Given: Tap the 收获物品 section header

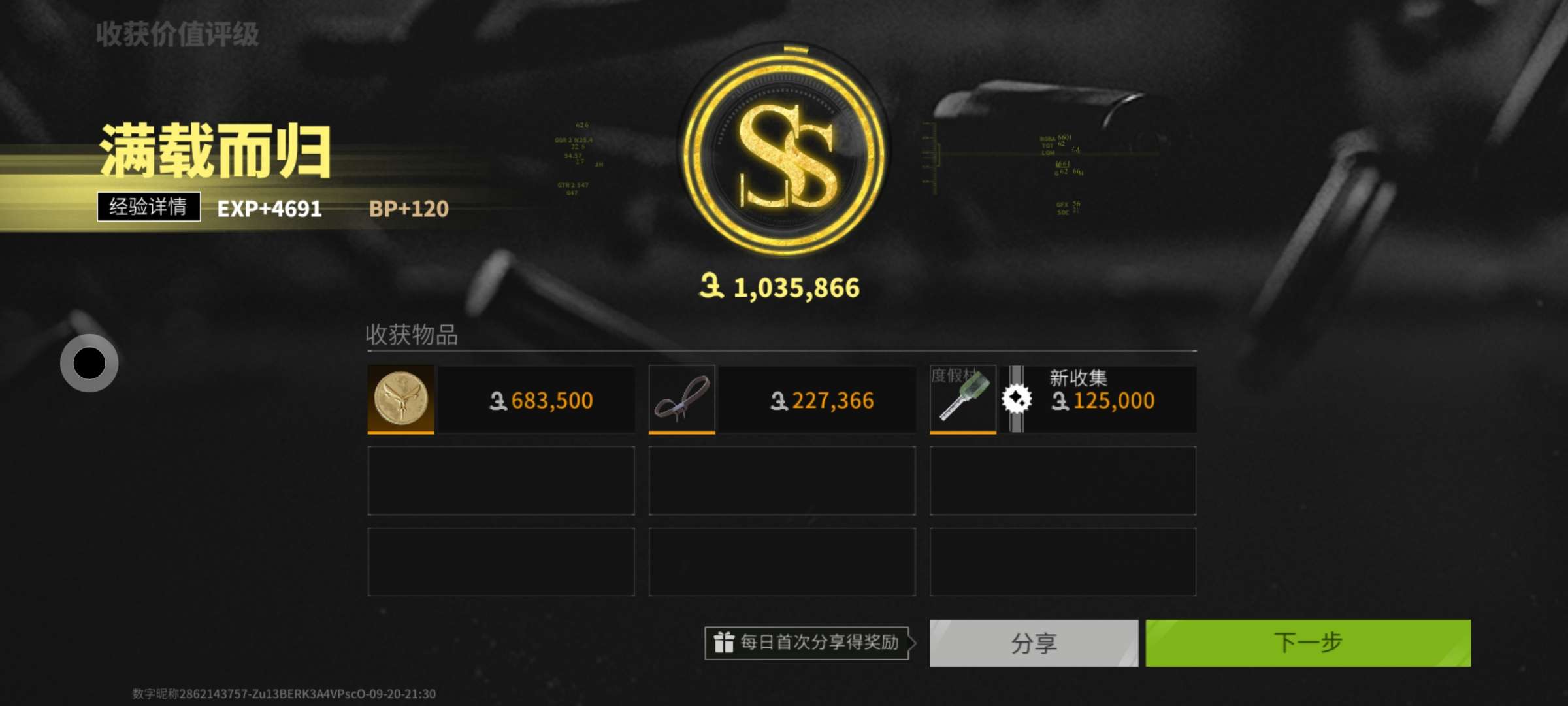Looking at the screenshot, I should pyautogui.click(x=412, y=335).
